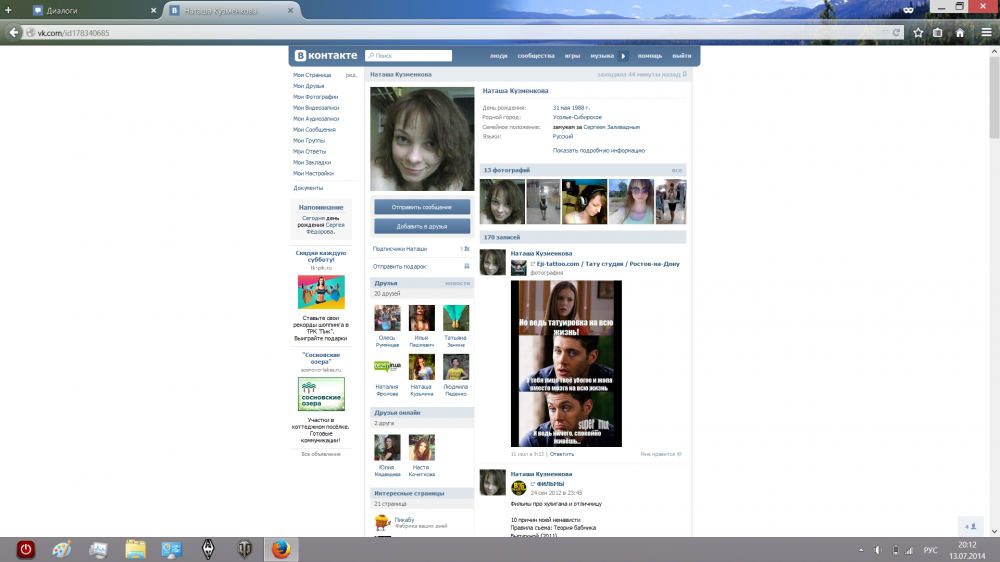Click Добавить в друзья button
The height and width of the screenshot is (562, 1000).
(422, 226)
